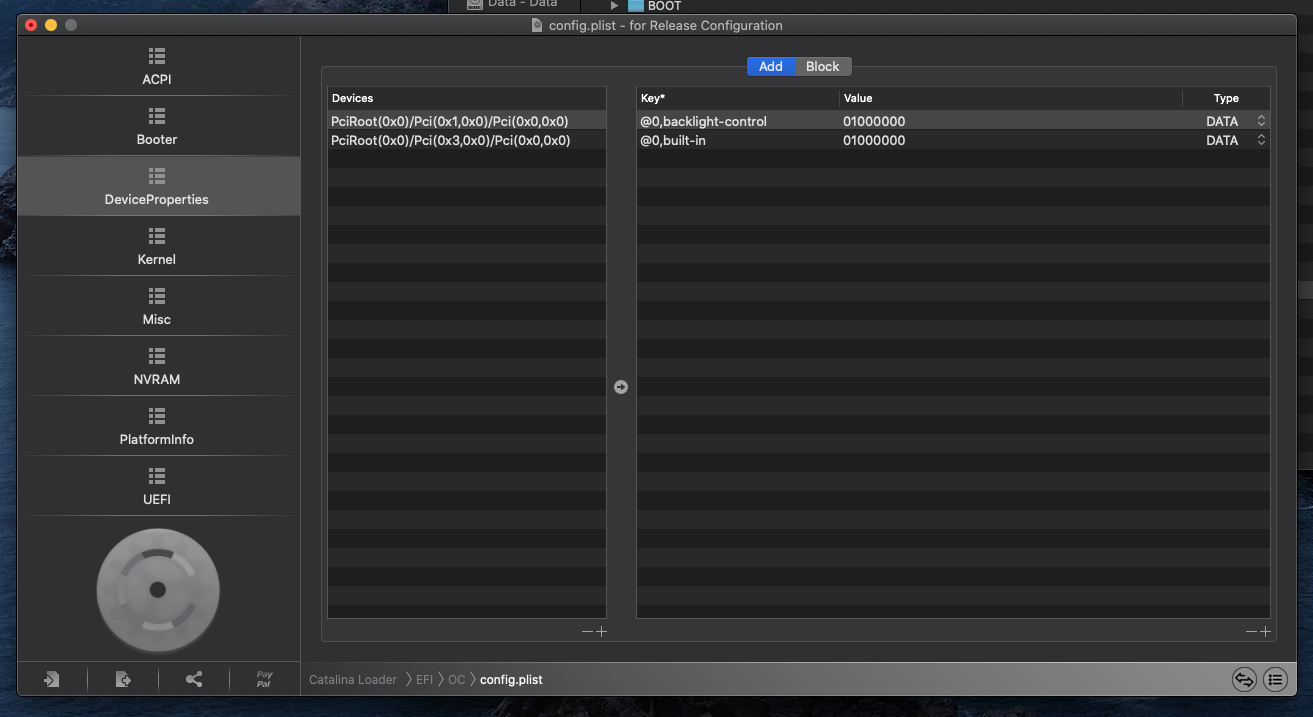1313x717 pixels.
Task: Click the two-arrows swap icon at bottom right
Action: point(1244,679)
